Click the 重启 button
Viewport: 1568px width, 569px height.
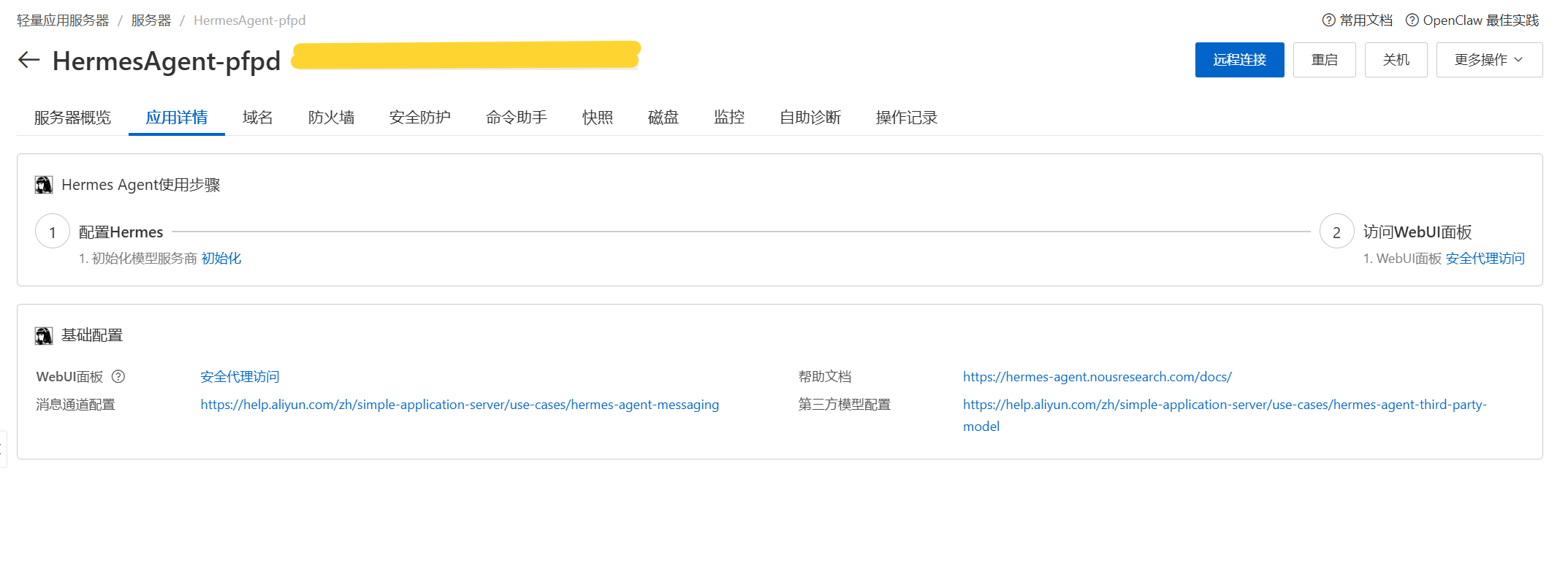point(1325,60)
